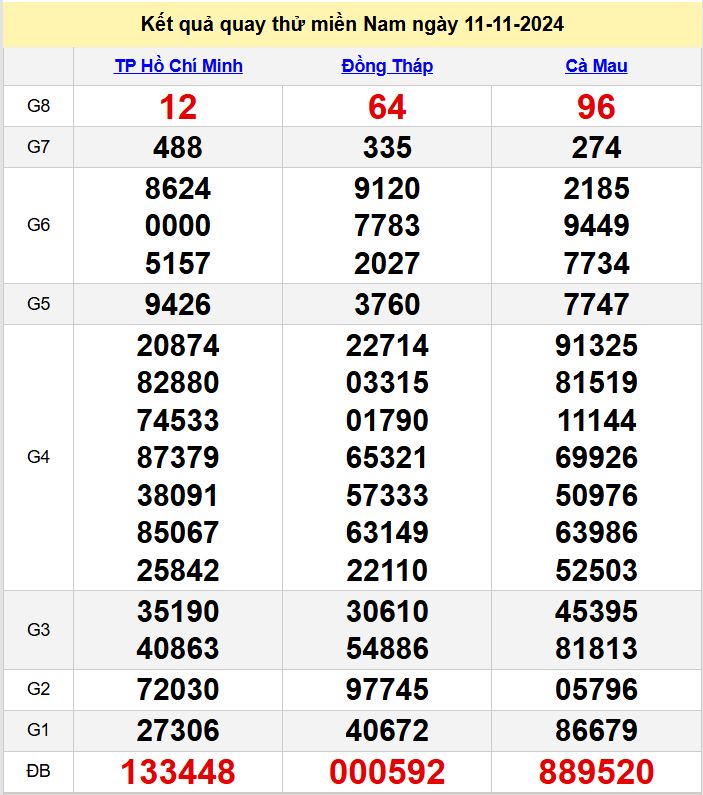703x795 pixels.
Task: Select G2 number 05796
Action: tap(597, 690)
